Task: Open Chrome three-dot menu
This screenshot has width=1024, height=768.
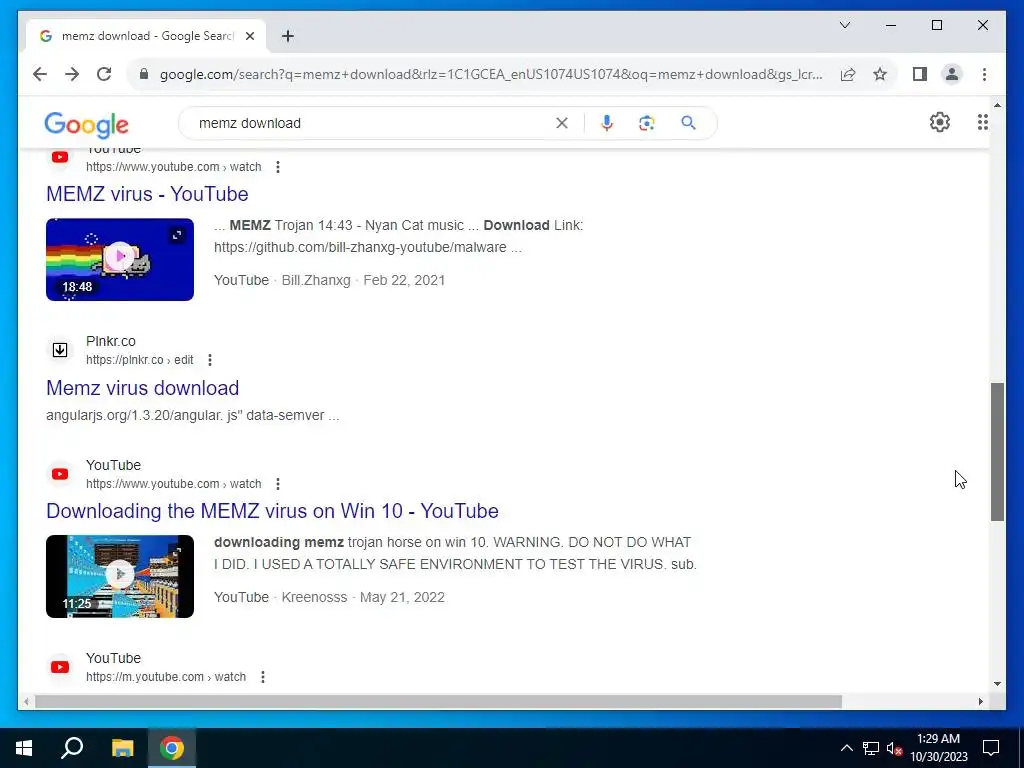Action: coord(984,74)
